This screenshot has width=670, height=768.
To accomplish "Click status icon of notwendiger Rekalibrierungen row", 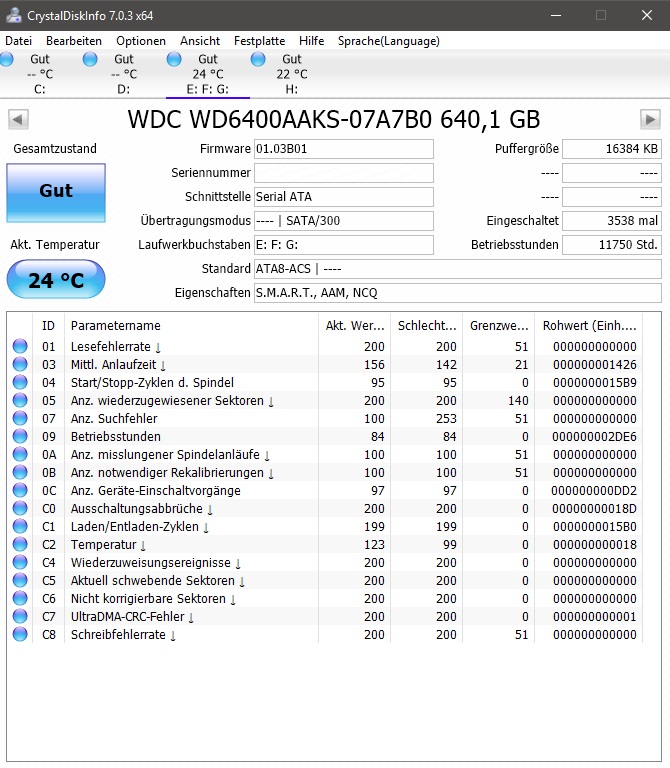I will point(20,472).
